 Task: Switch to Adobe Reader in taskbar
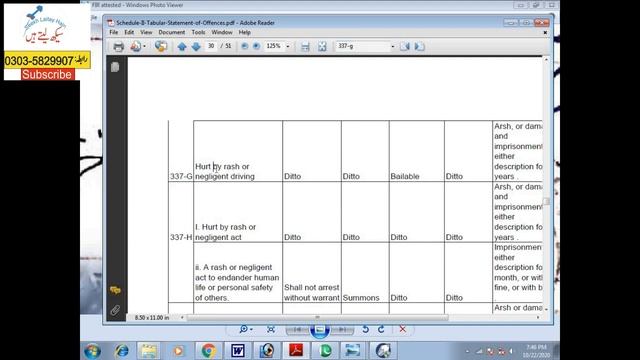point(296,351)
